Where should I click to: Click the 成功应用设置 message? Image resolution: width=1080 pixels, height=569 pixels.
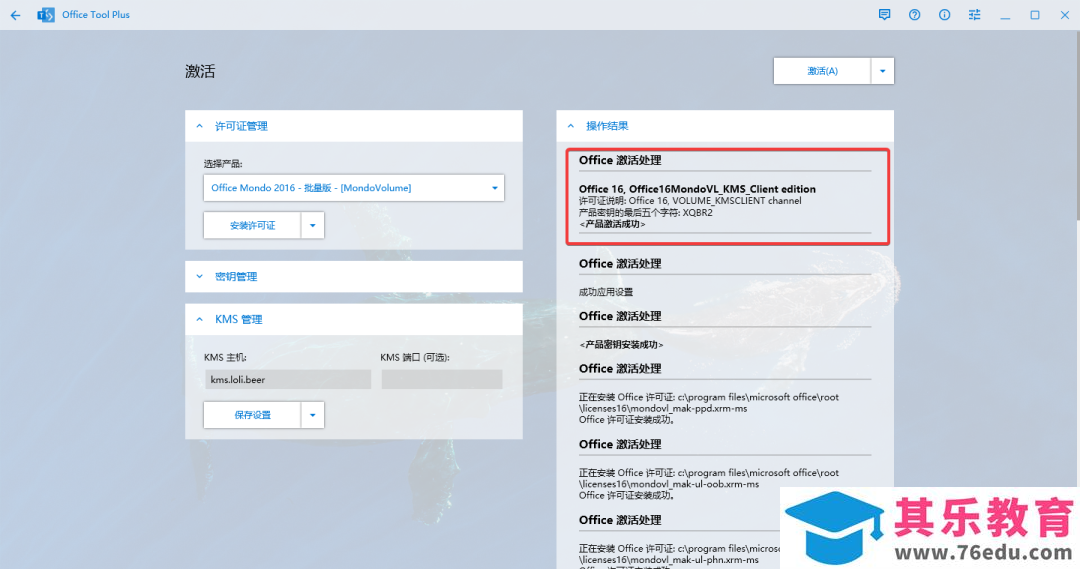tap(605, 292)
